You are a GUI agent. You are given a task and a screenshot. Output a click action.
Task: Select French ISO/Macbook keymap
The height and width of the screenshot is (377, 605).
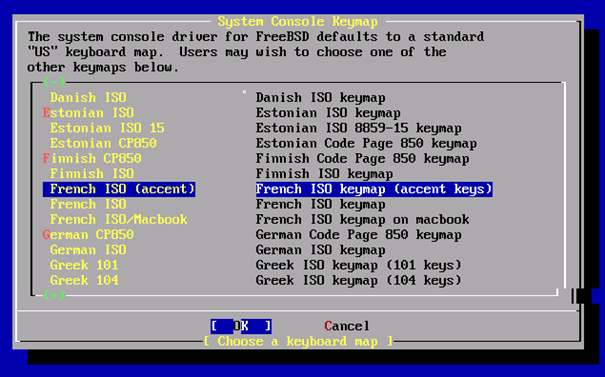click(x=118, y=220)
